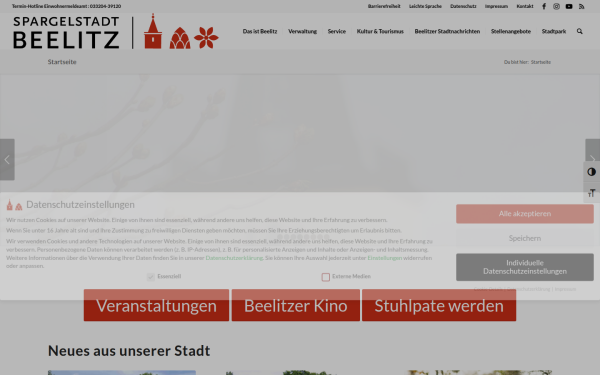Open the Impressum link in top bar

tap(496, 7)
